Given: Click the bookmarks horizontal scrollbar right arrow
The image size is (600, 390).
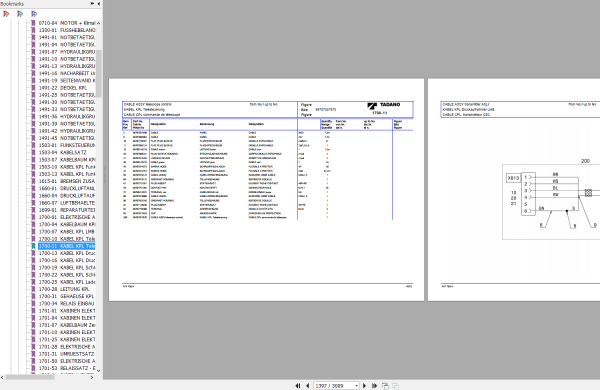Looking at the screenshot, I should coord(92,377).
